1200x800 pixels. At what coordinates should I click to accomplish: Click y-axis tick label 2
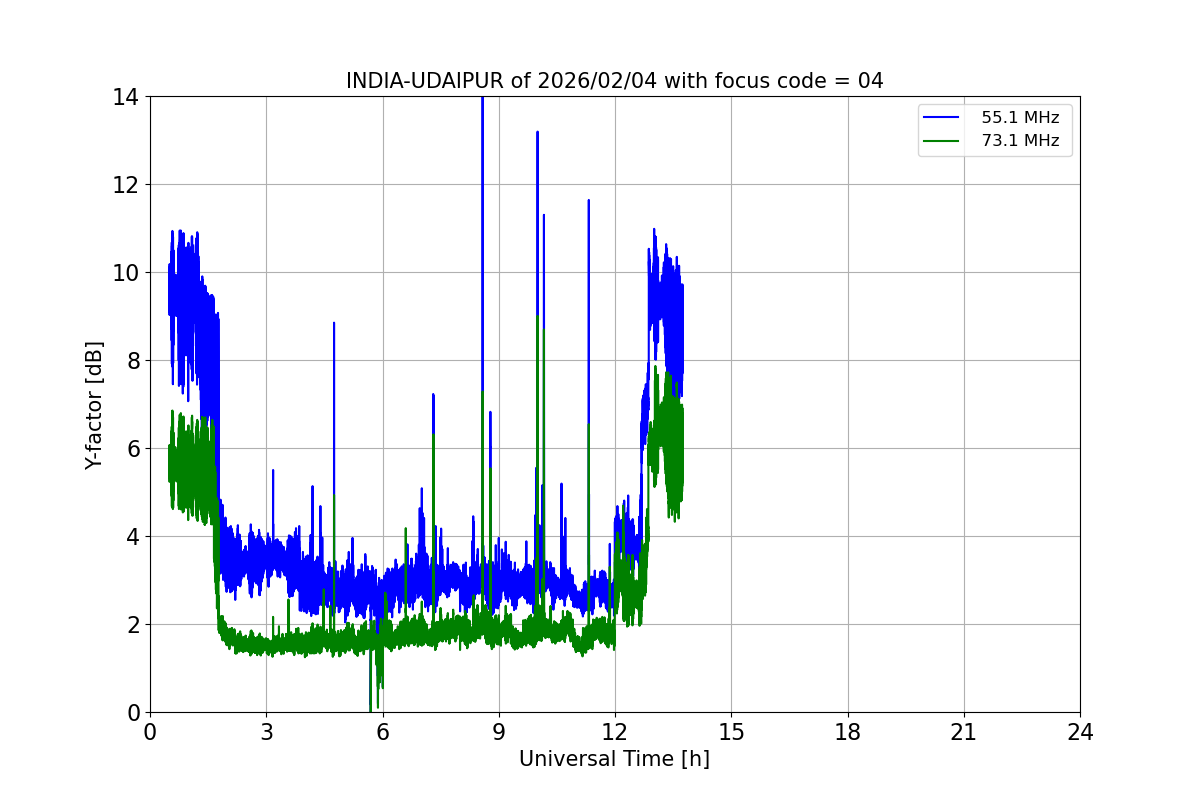click(133, 625)
